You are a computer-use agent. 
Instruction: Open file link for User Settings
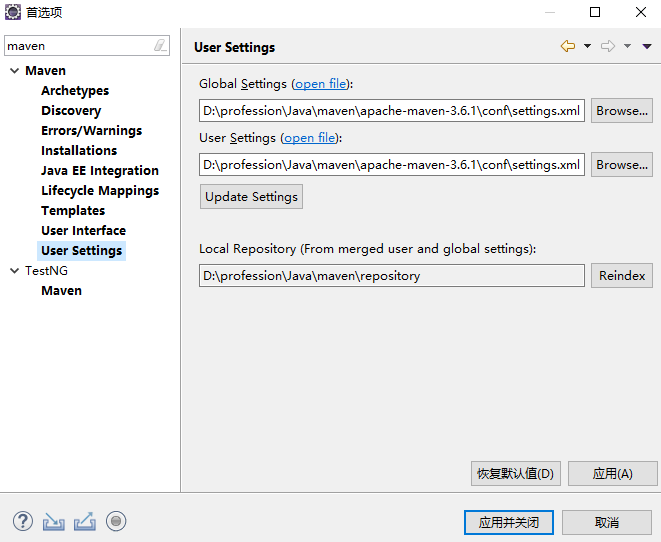[309, 138]
